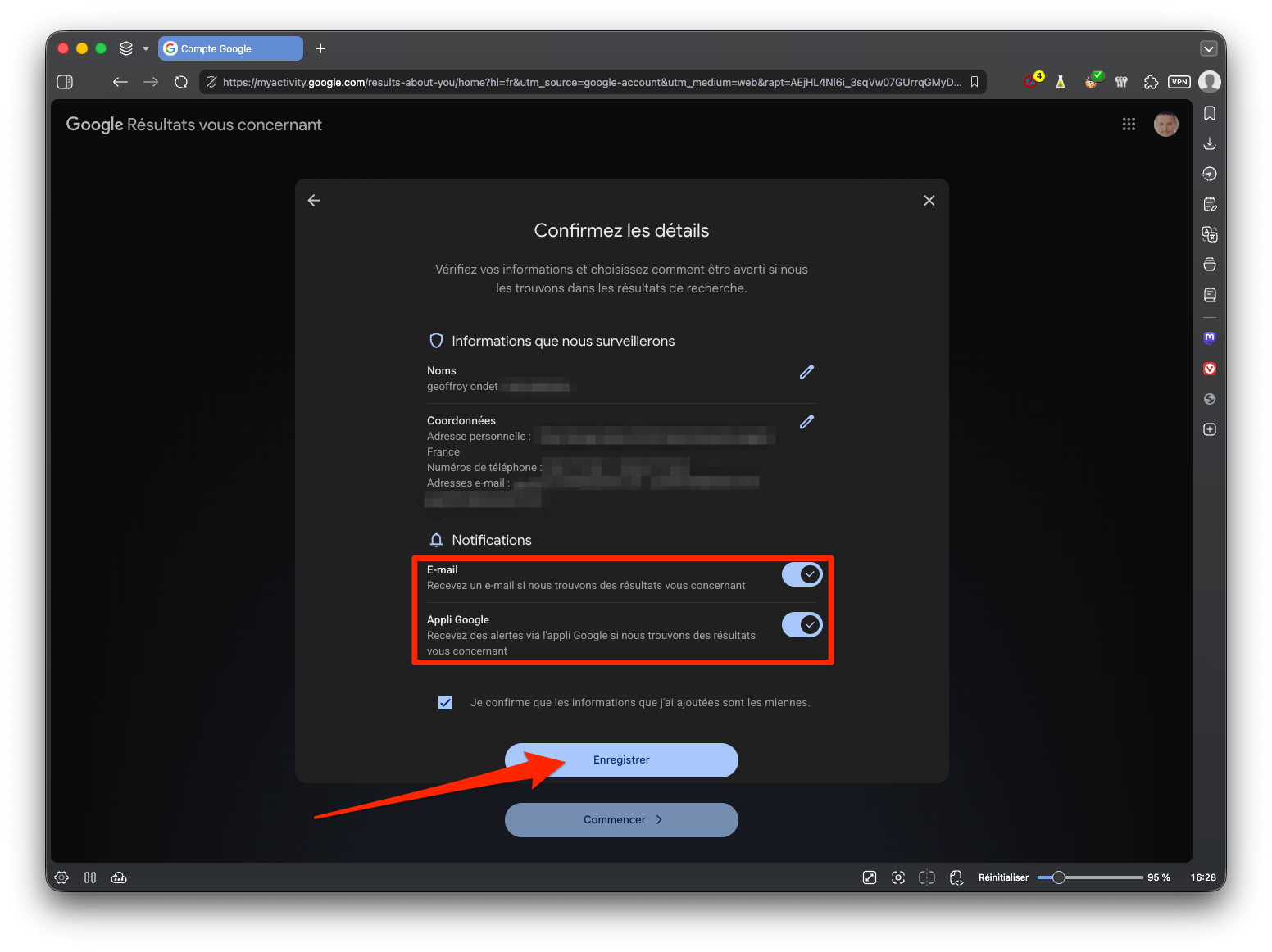
Task: Click Réinitialiser zoom in status bar
Action: (x=1003, y=877)
